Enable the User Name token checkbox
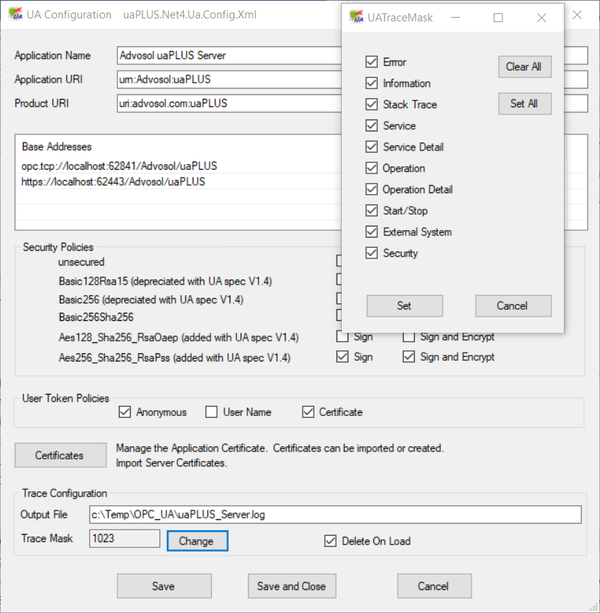600x613 pixels. (x=211, y=412)
